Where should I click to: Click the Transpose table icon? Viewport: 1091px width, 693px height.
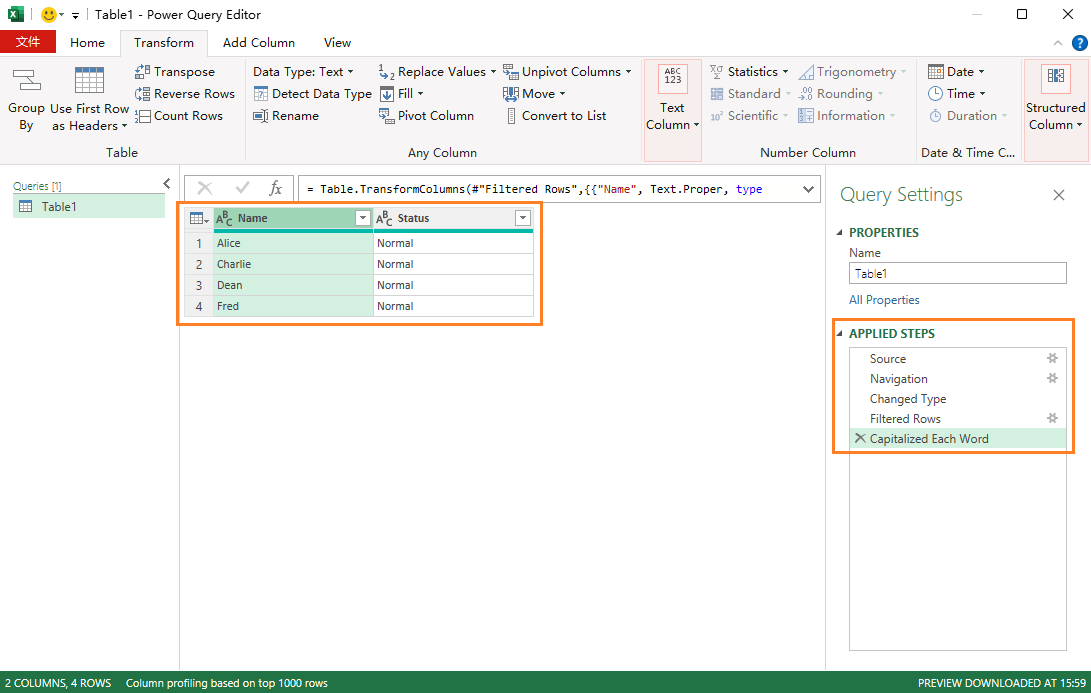142,72
